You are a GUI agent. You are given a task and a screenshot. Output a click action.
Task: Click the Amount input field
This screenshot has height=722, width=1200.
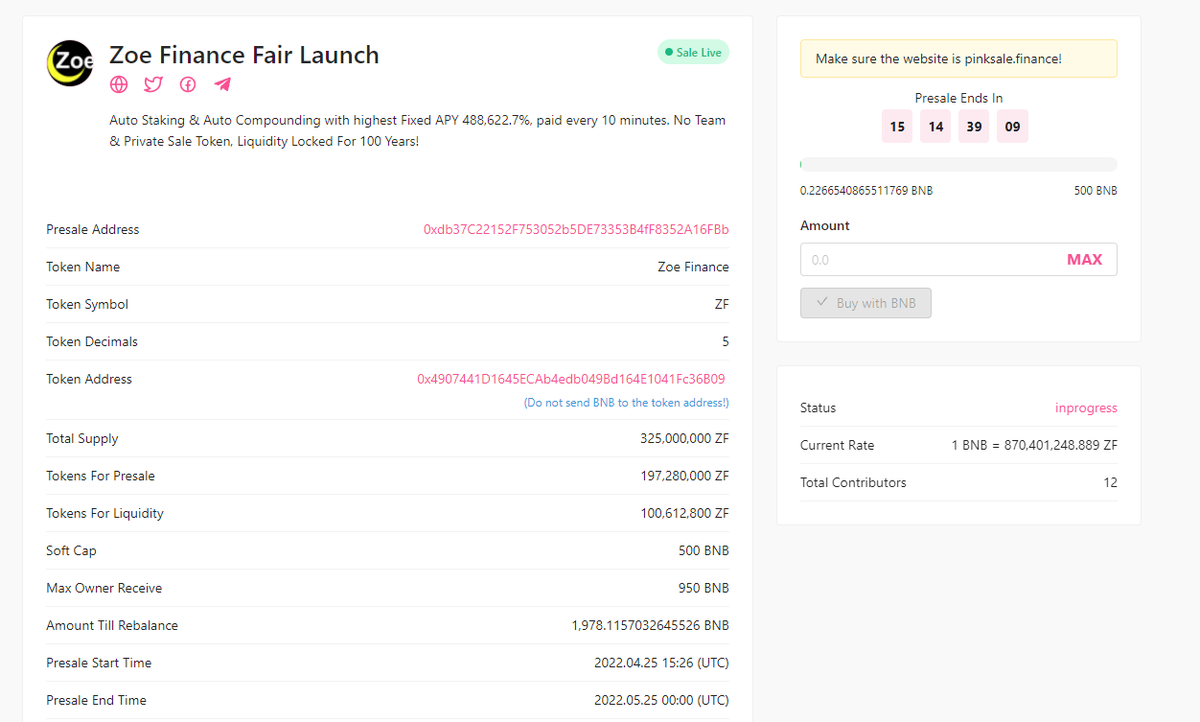pyautogui.click(x=930, y=260)
